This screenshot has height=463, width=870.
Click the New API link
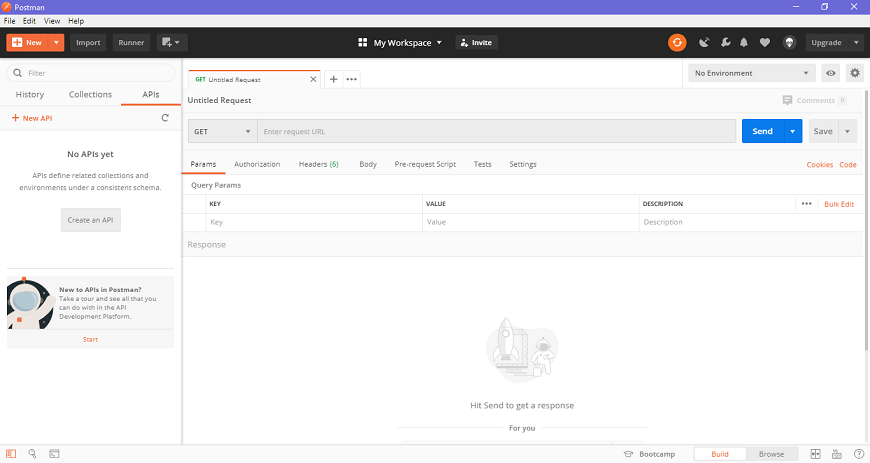[x=32, y=118]
